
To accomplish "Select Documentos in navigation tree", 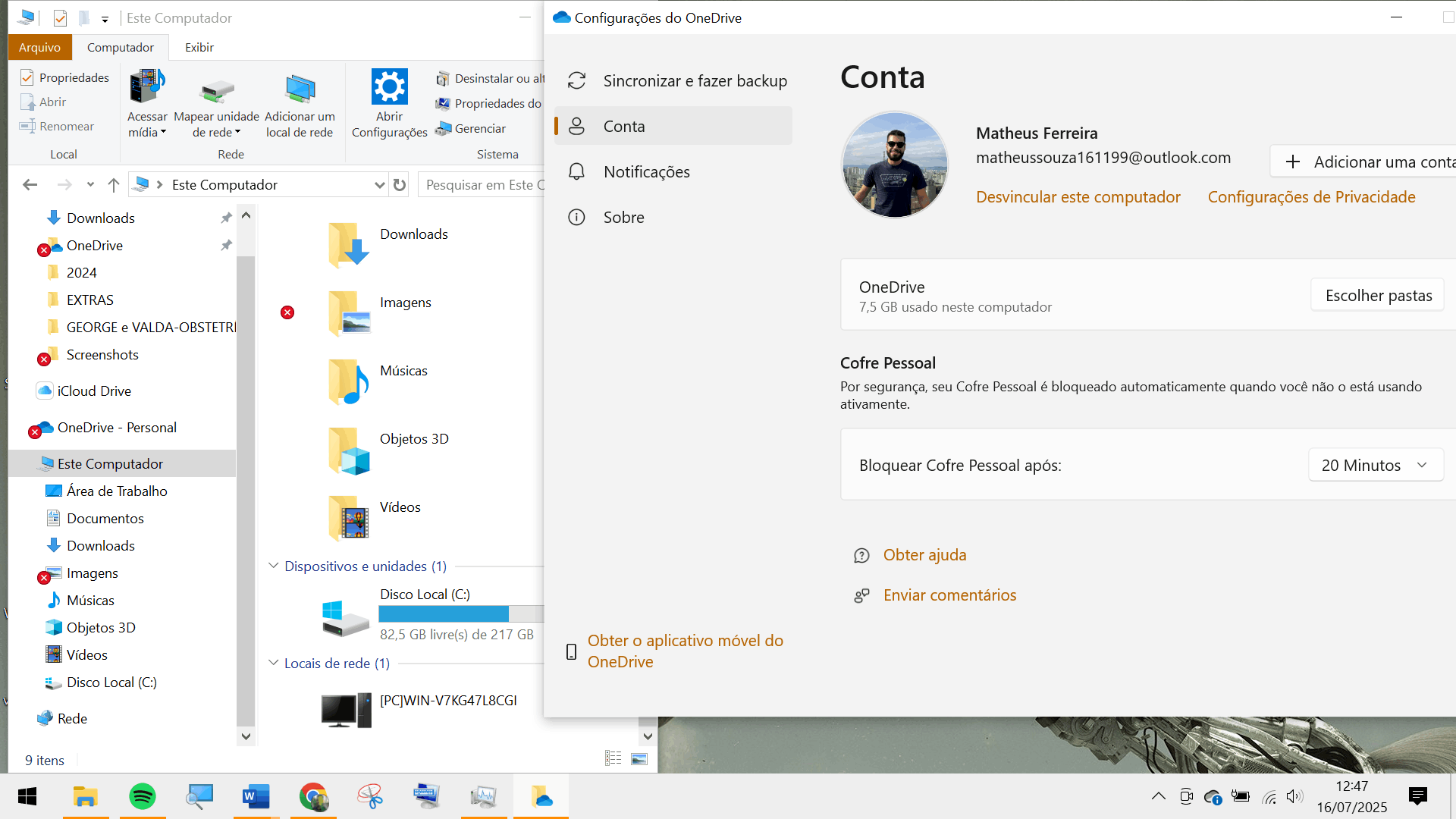I will 105,519.
